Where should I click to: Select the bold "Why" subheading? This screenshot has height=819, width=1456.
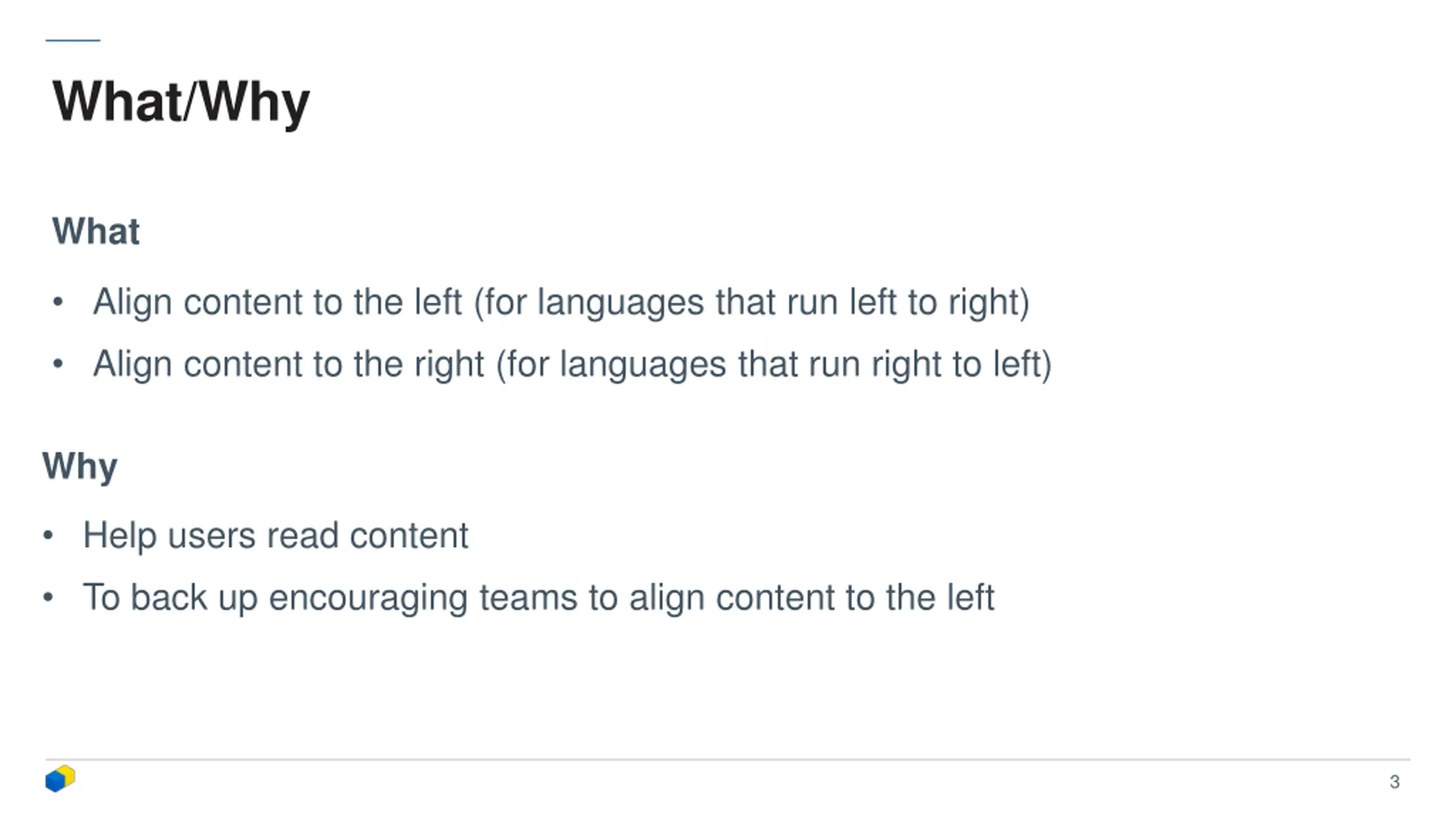click(x=80, y=466)
